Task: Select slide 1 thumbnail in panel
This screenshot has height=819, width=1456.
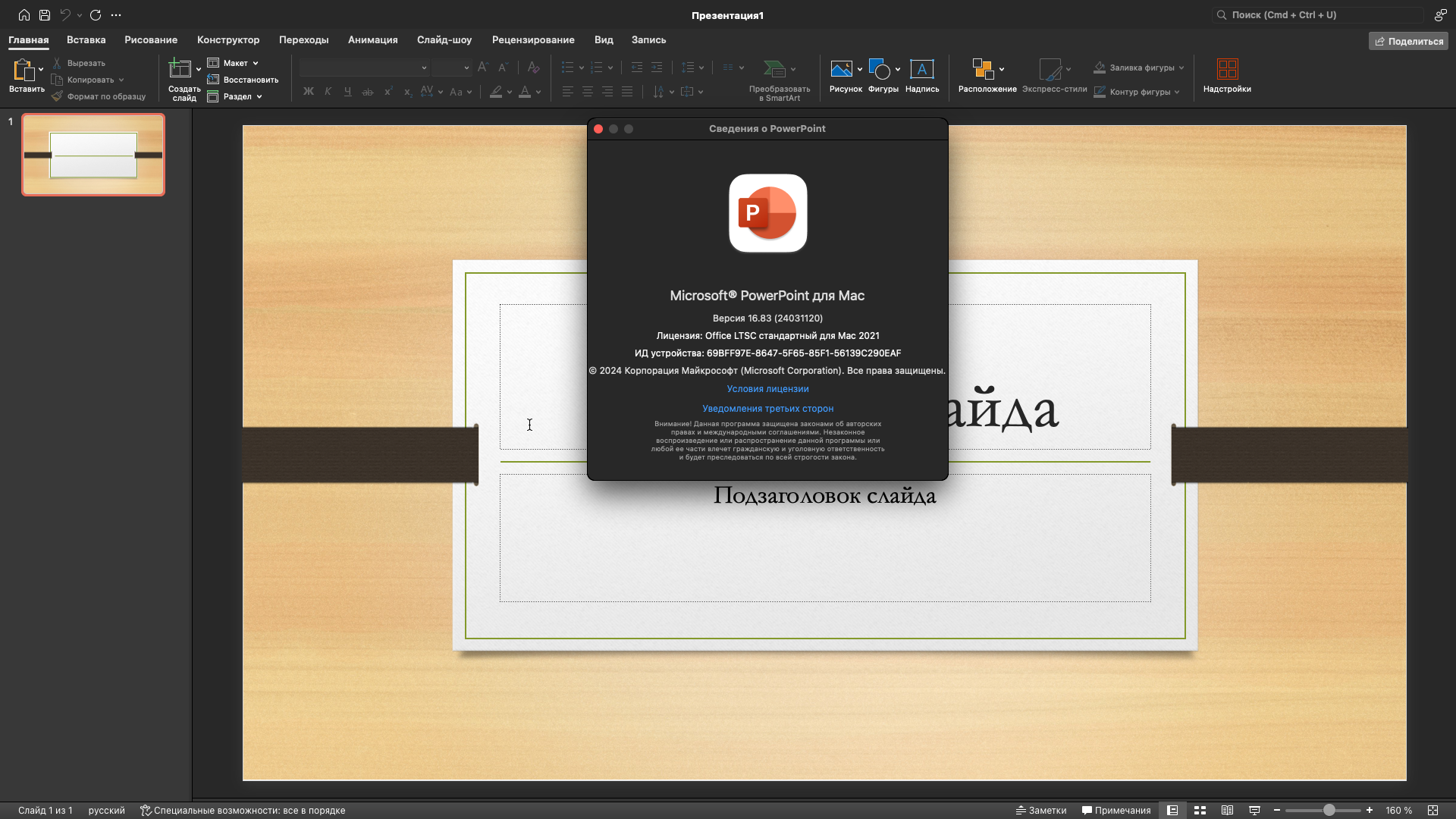Action: click(93, 155)
